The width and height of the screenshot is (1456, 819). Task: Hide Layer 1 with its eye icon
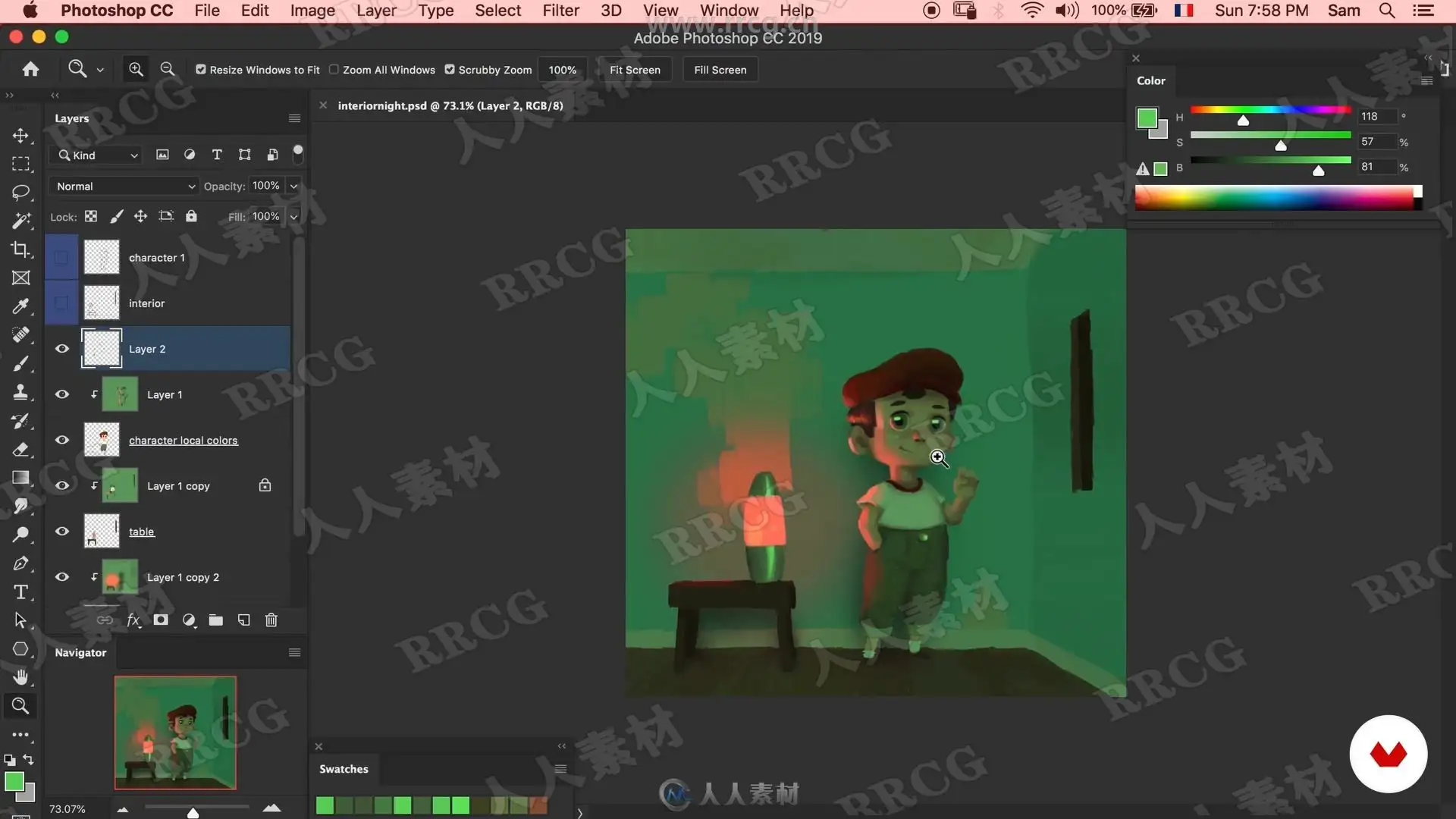(62, 394)
